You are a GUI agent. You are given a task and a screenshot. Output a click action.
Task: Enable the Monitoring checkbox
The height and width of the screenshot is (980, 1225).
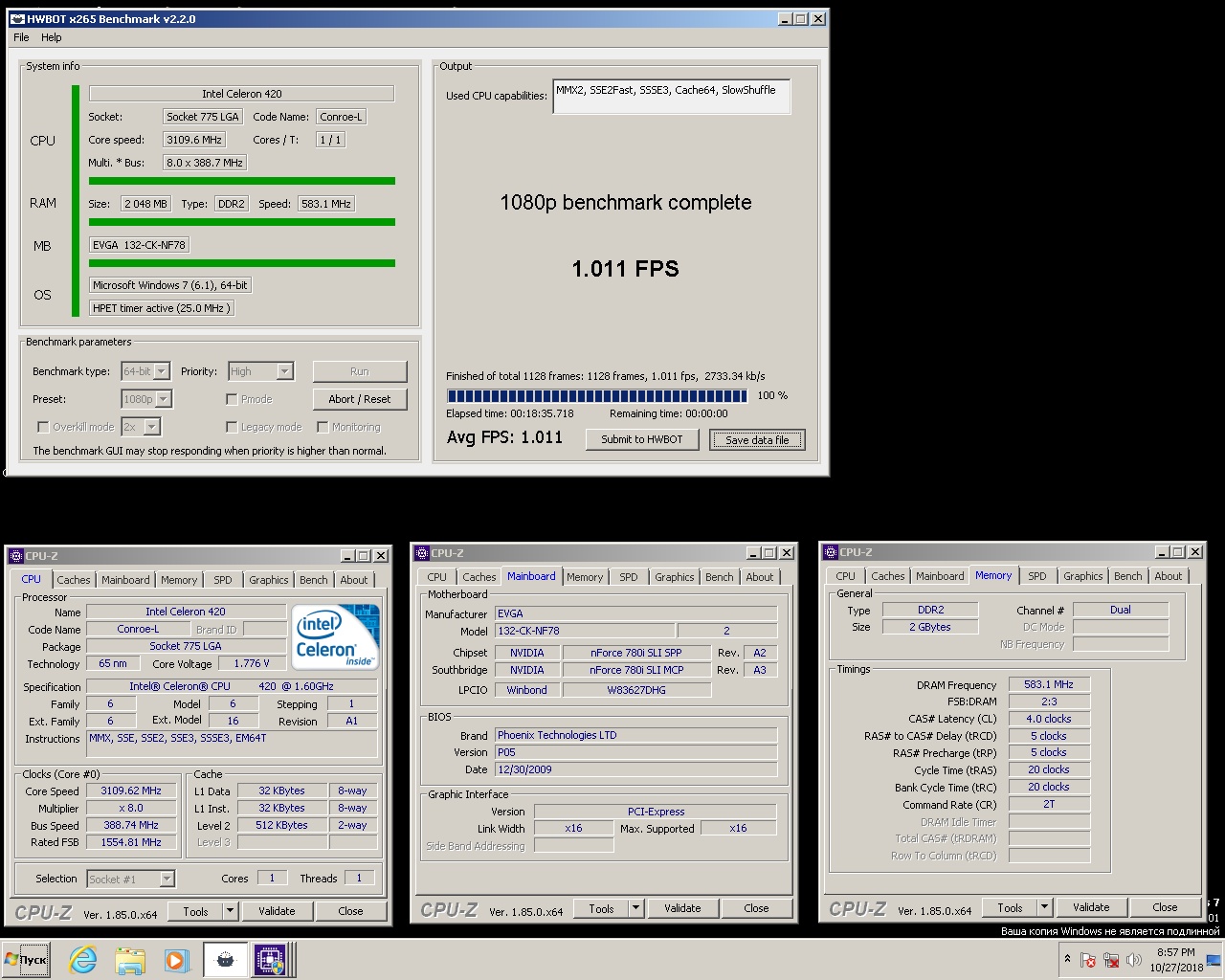[323, 427]
